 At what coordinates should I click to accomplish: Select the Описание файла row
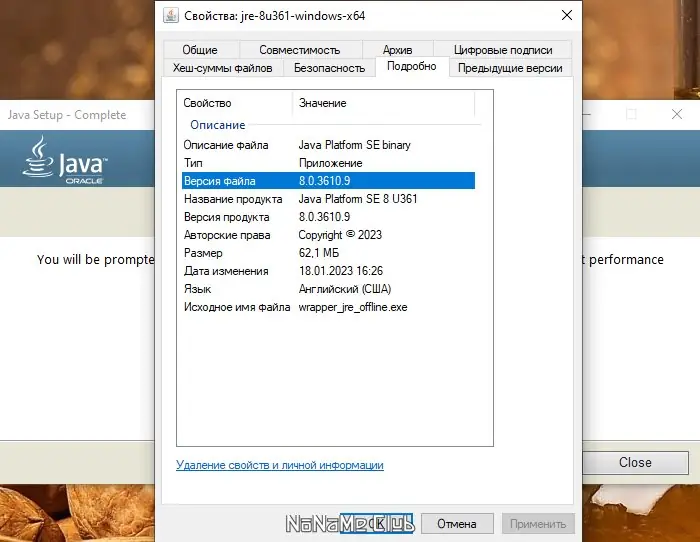click(328, 145)
